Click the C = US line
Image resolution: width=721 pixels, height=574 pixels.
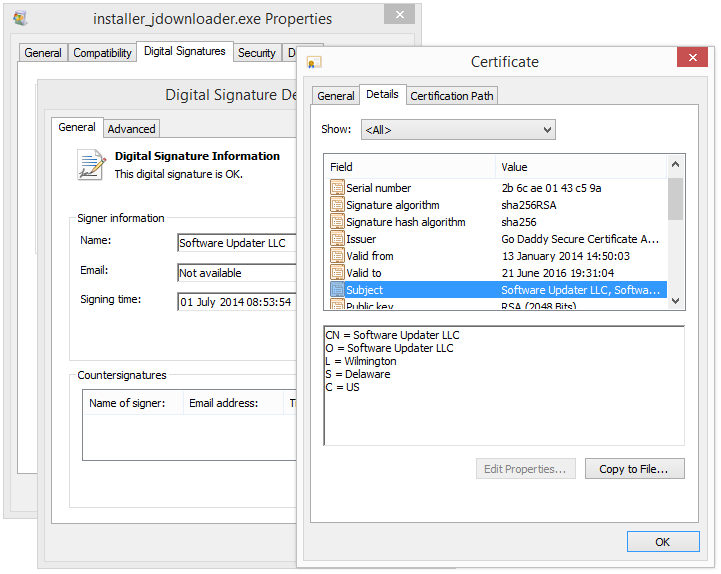(x=342, y=387)
